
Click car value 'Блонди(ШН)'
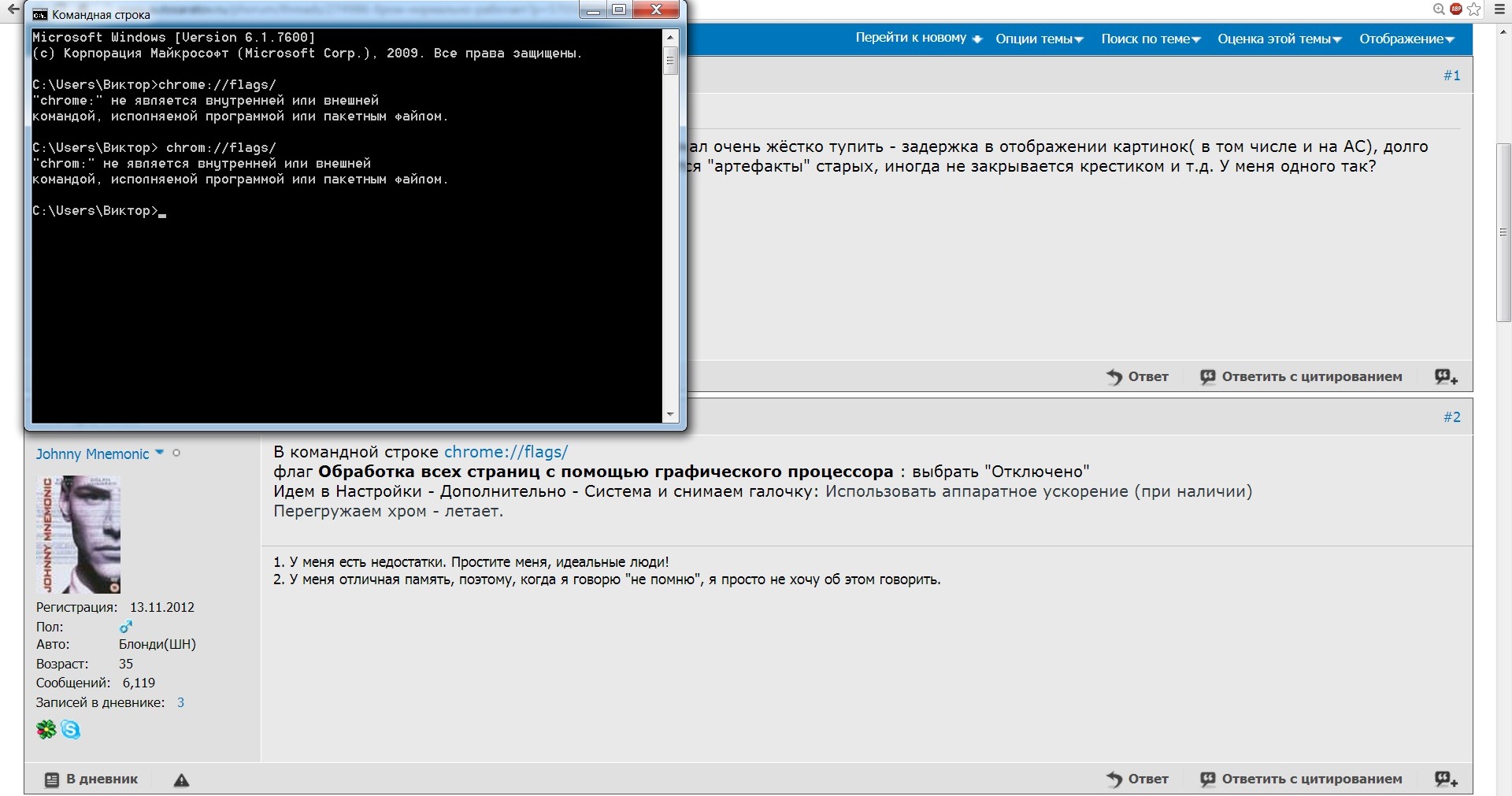click(x=157, y=644)
